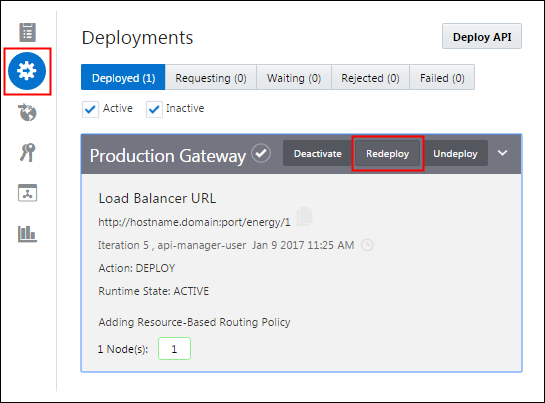Switch to the Failed (0) tab
Viewport: 545px width, 403px height.
[x=442, y=77]
